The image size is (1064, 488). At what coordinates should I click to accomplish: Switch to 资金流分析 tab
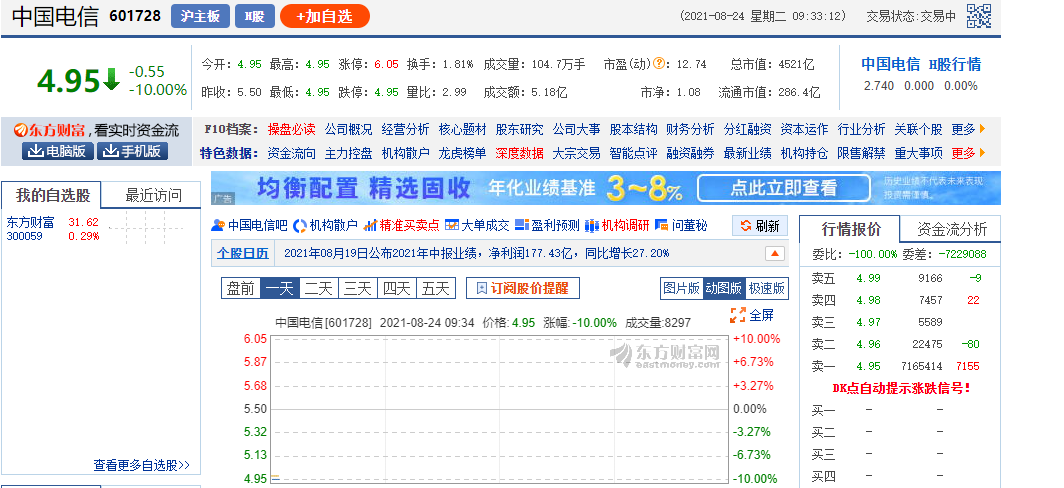(x=951, y=229)
